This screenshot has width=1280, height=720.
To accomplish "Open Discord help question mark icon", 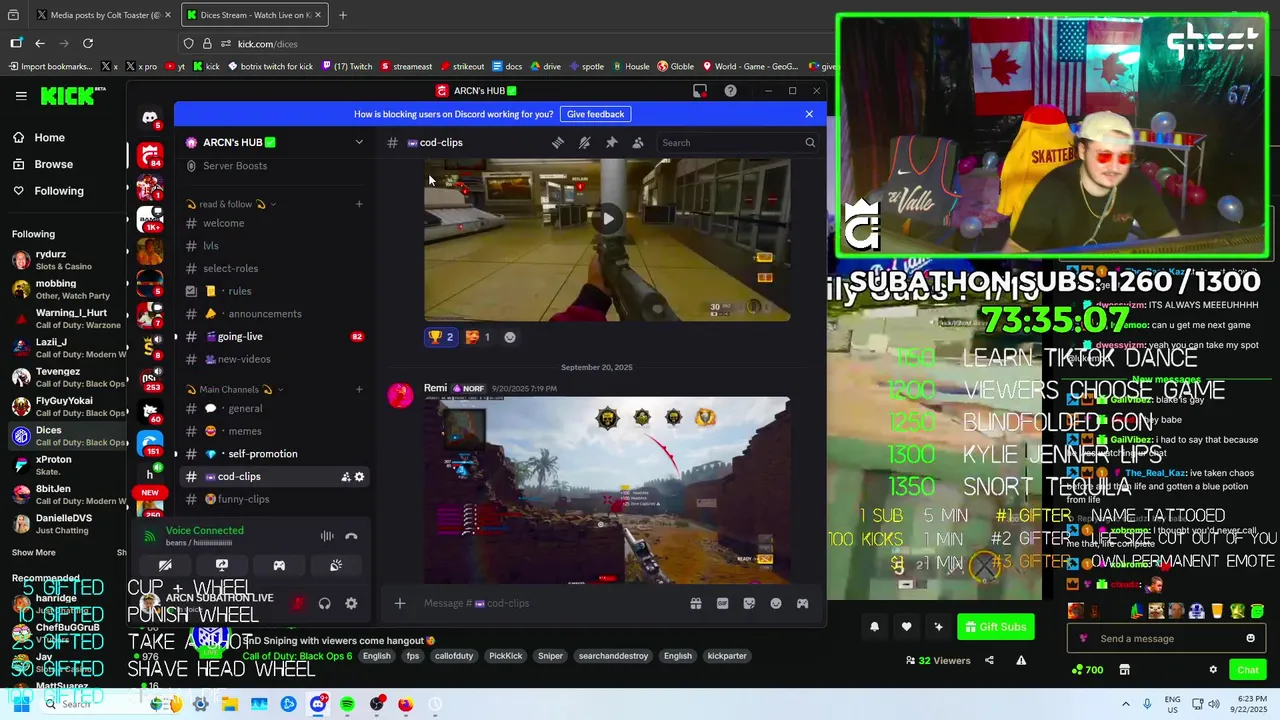I will click(x=730, y=91).
